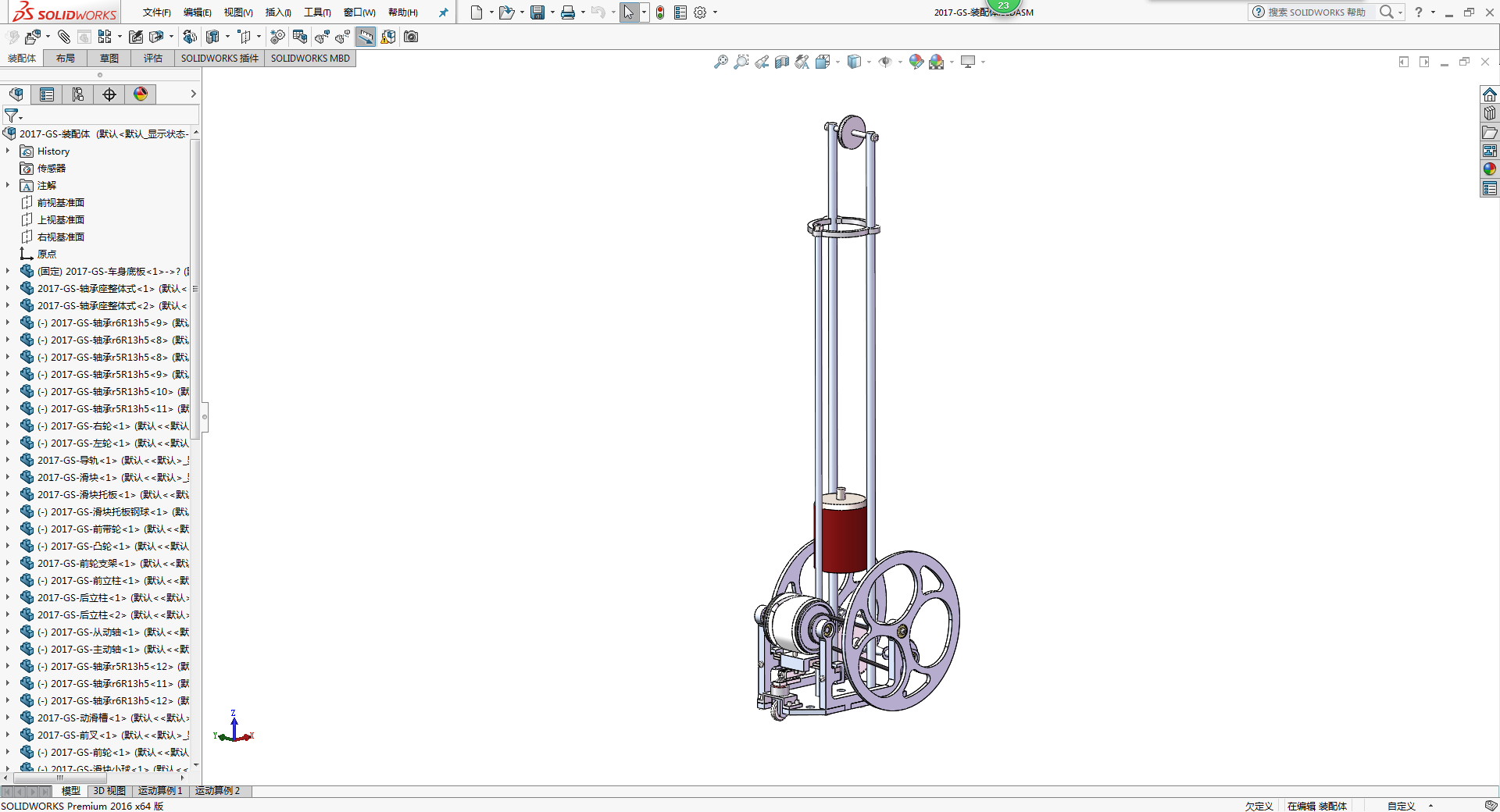
Task: Open DisplayManager color wheel tab
Action: pos(141,94)
